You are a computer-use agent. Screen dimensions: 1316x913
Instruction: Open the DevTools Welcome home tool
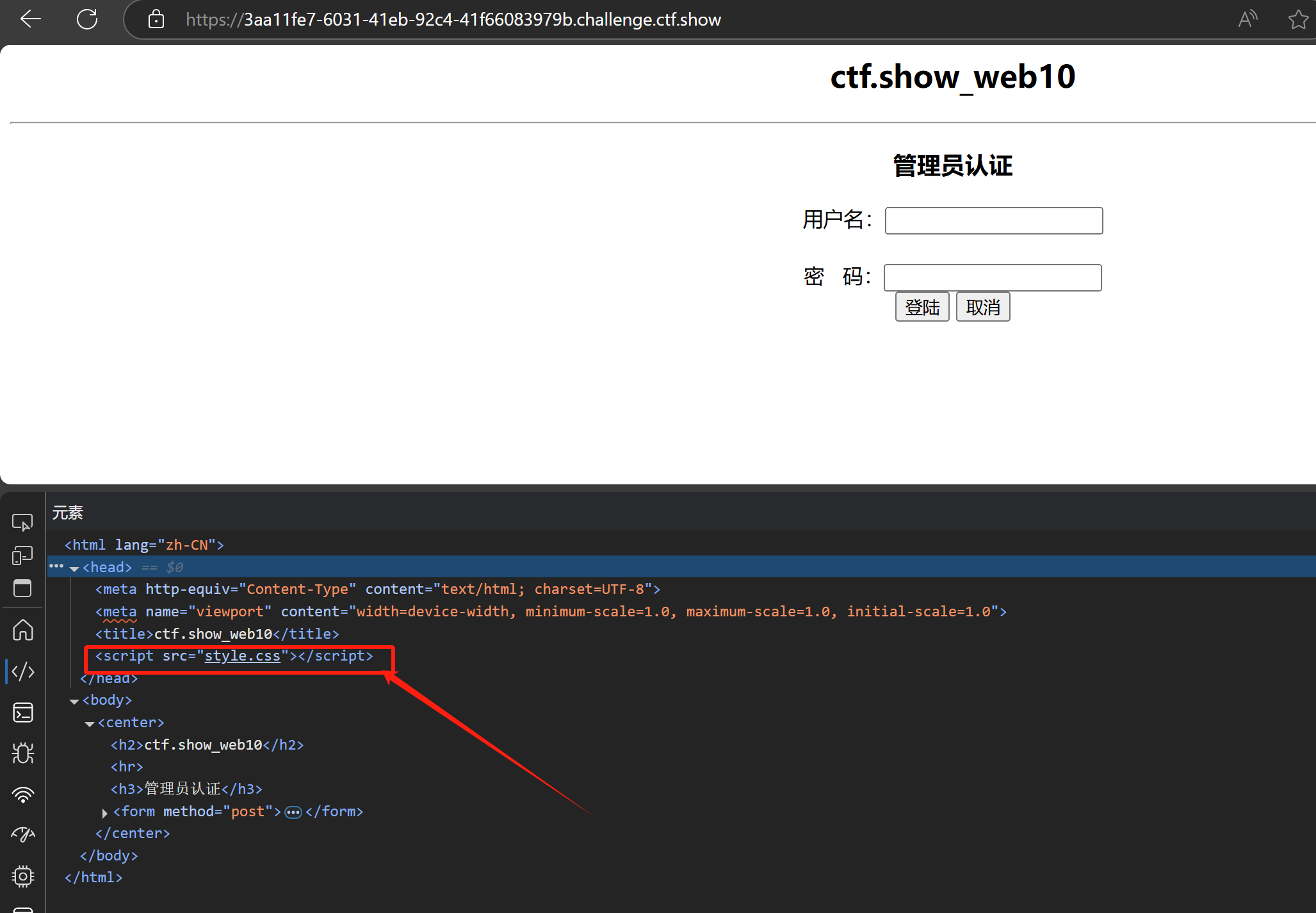tap(22, 630)
